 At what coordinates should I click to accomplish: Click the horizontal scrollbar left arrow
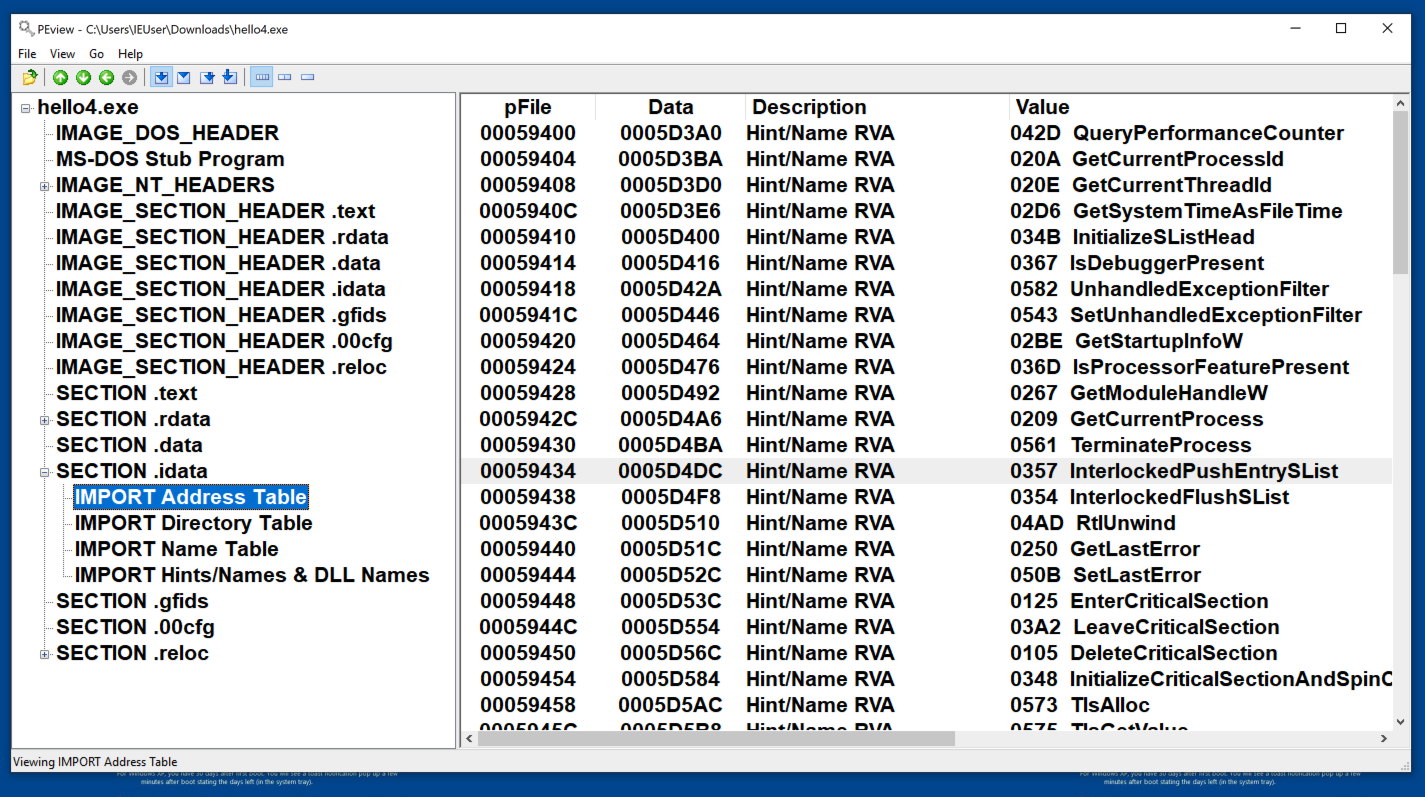(469, 739)
